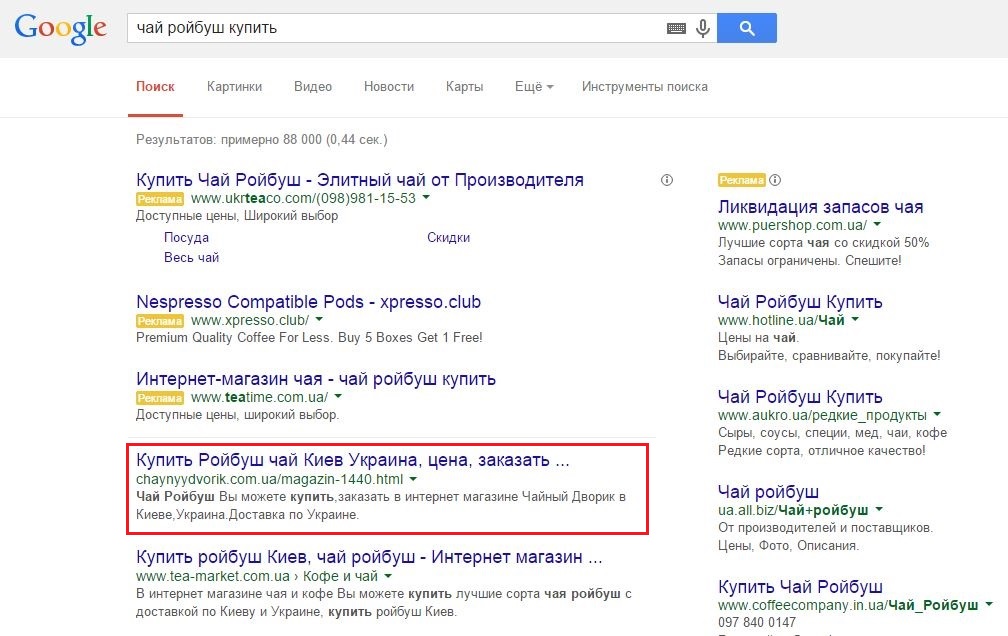The height and width of the screenshot is (636, 1008).
Task: Switch to the Картинки tab
Action: pyautogui.click(x=234, y=88)
